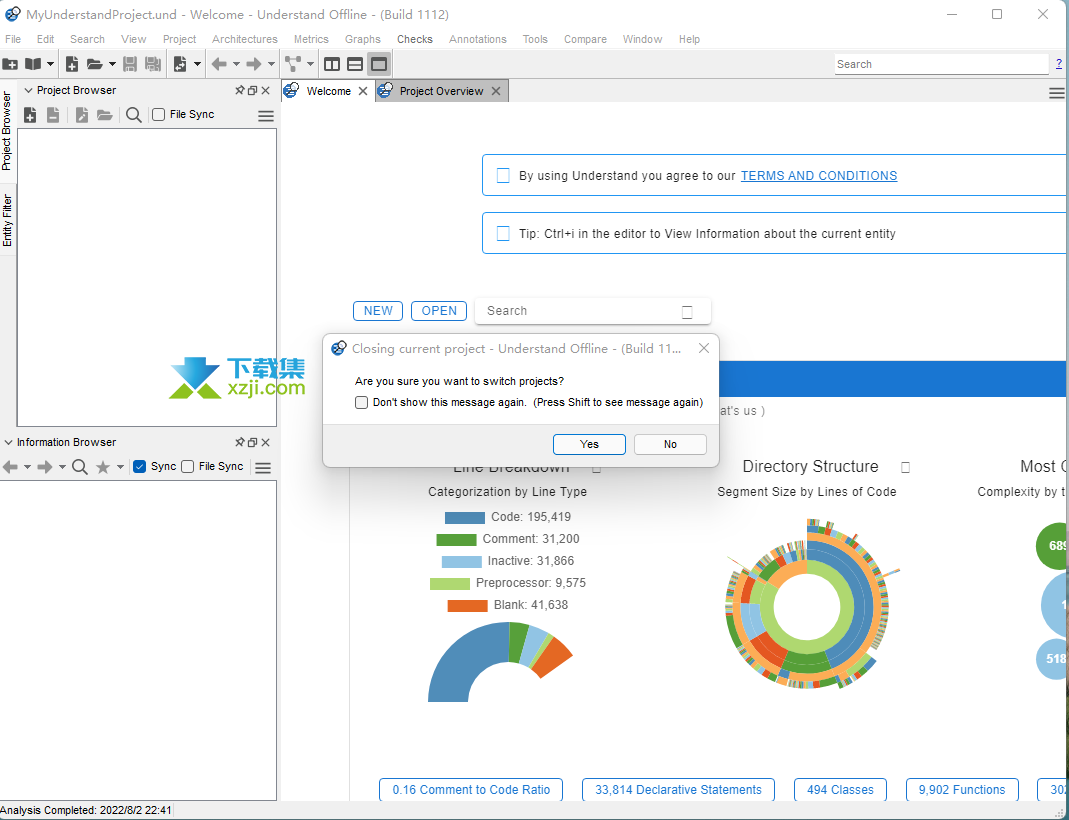Click the back arrow in main toolbar
Viewport: 1069px width, 820px height.
click(x=219, y=64)
